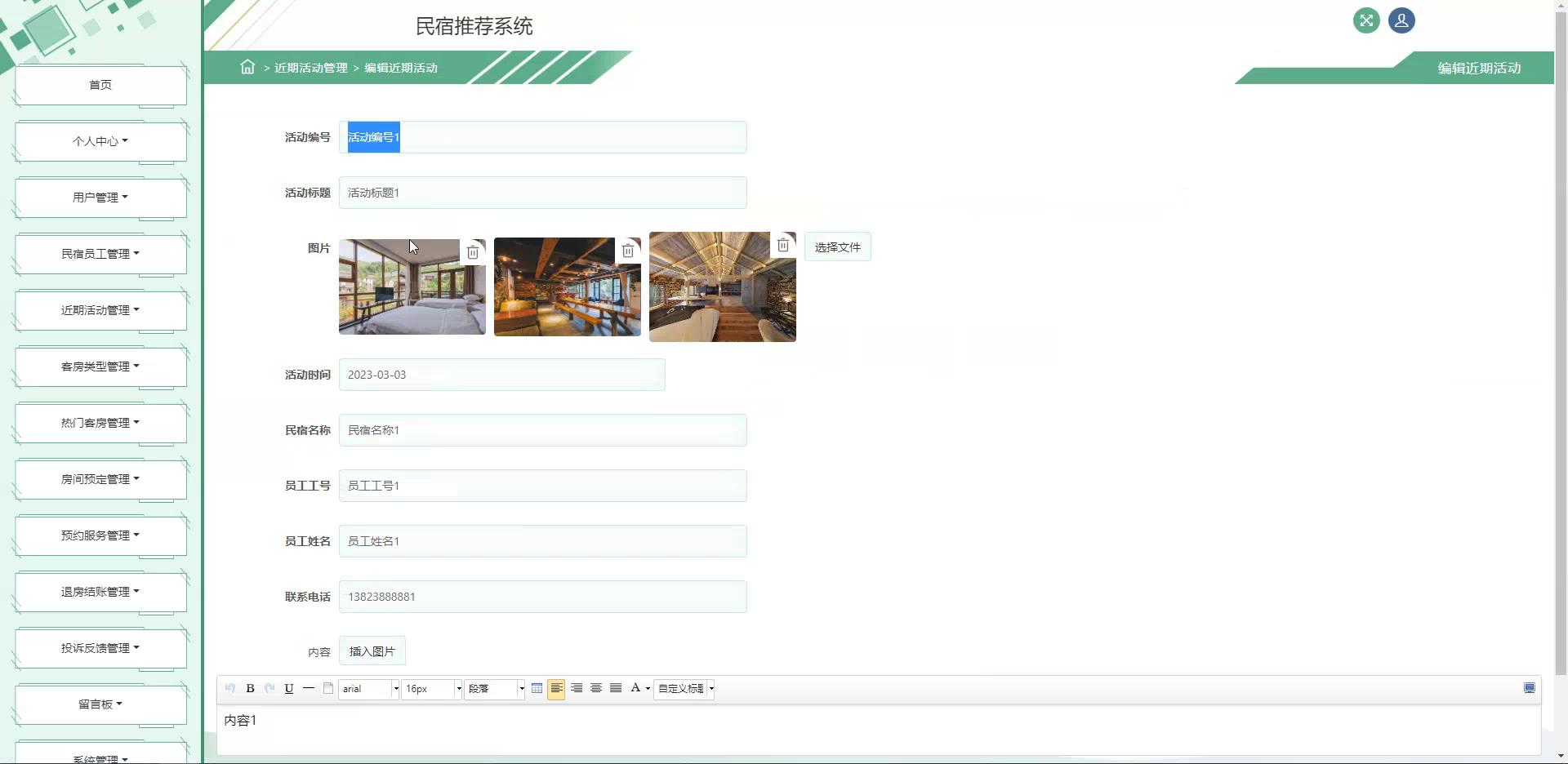Toggle the editor fullscreen icon at toolbar right
The height and width of the screenshot is (764, 1568).
tap(1530, 688)
